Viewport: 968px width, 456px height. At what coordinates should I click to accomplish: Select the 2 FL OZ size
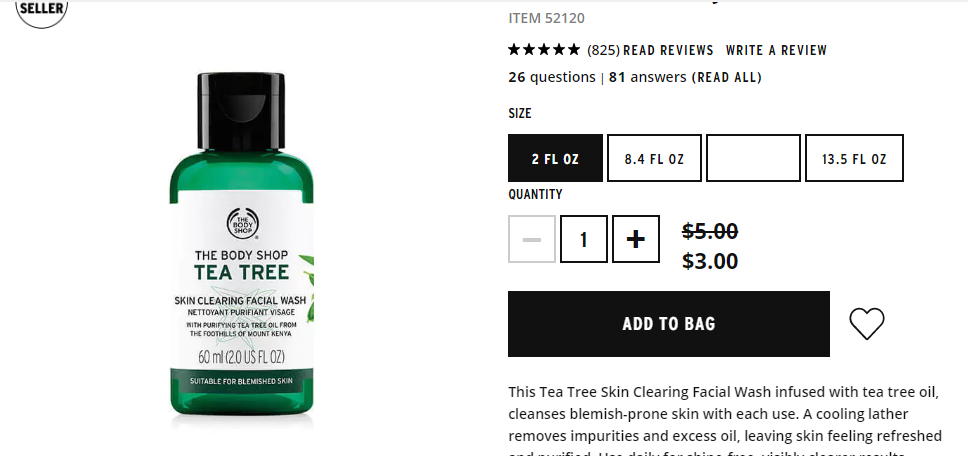pos(555,158)
